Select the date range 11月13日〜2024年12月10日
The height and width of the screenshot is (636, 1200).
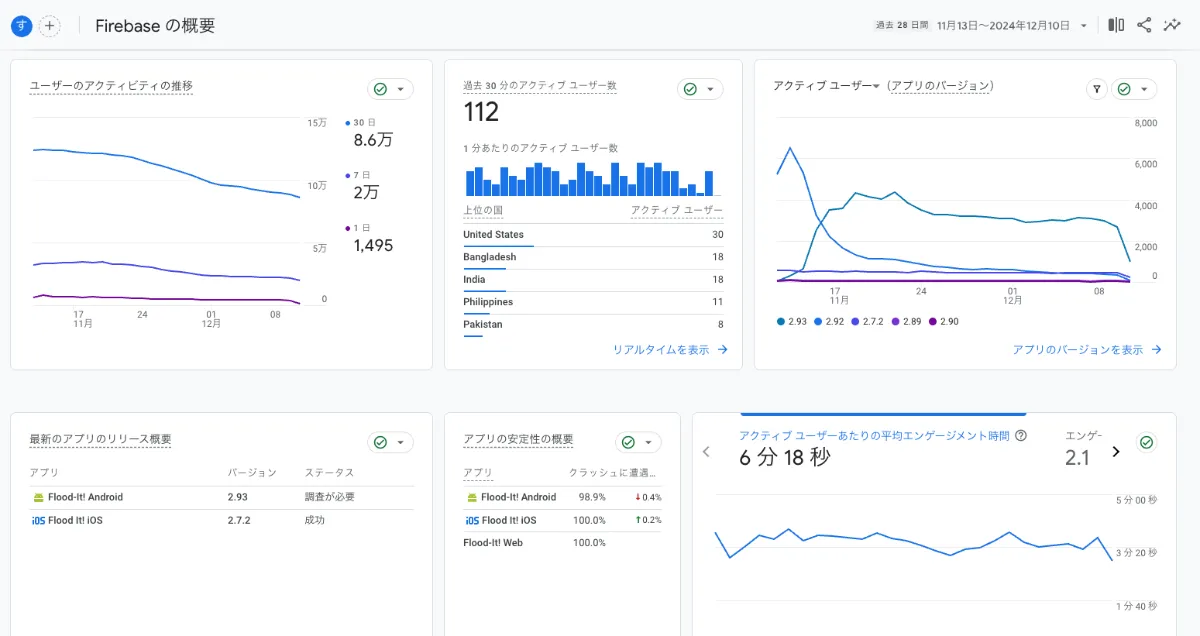pyautogui.click(x=1003, y=26)
